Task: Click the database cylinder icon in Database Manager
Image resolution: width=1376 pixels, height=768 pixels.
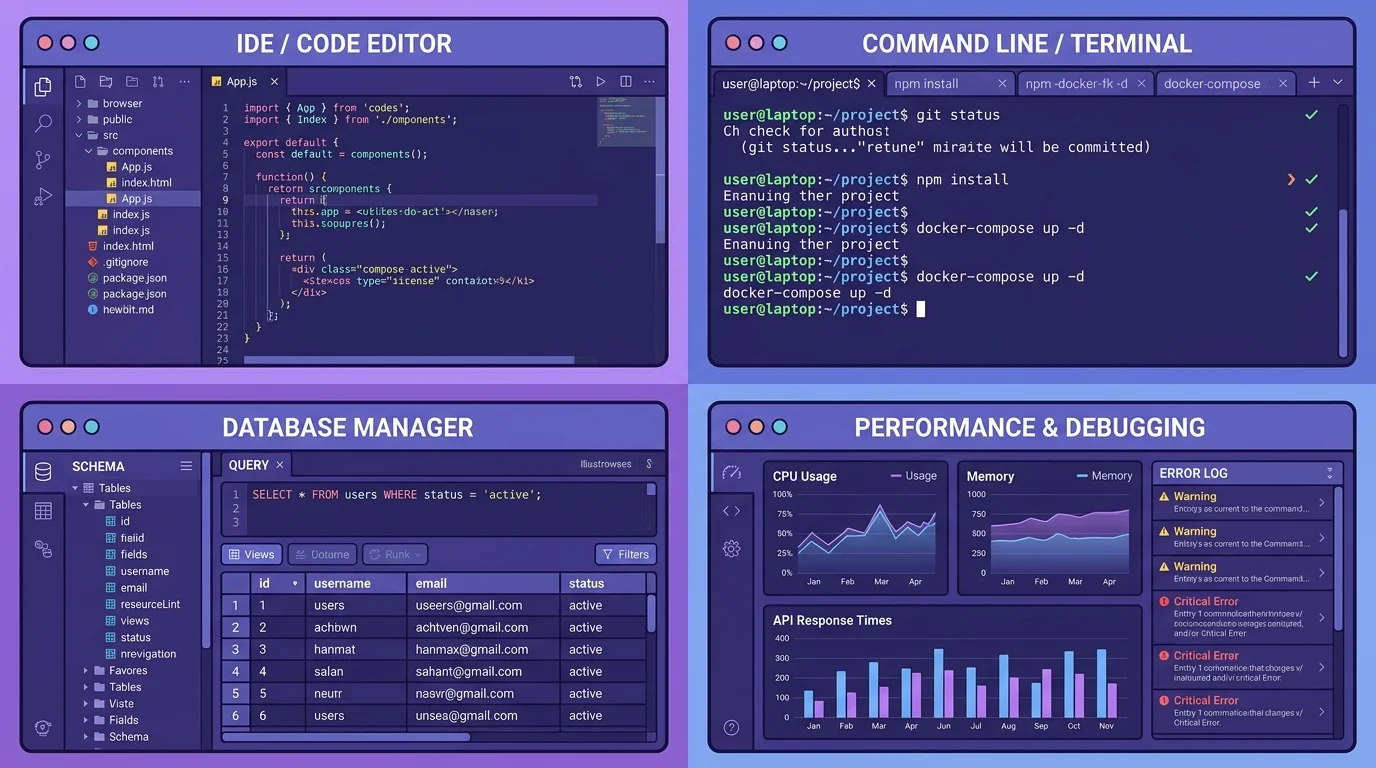Action: pos(43,471)
